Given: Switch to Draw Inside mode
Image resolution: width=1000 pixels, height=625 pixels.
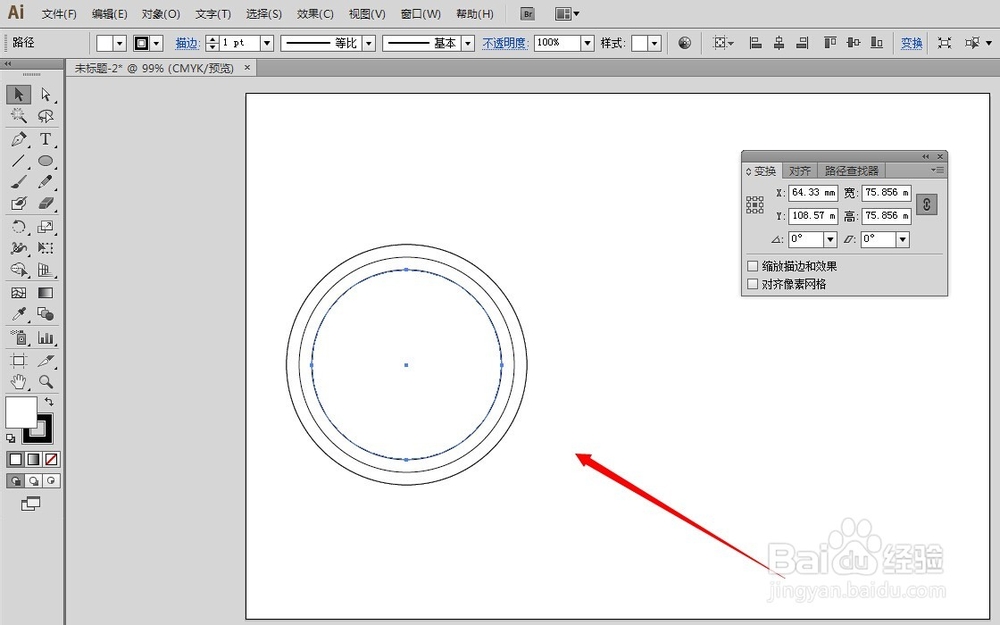Looking at the screenshot, I should tap(52, 481).
